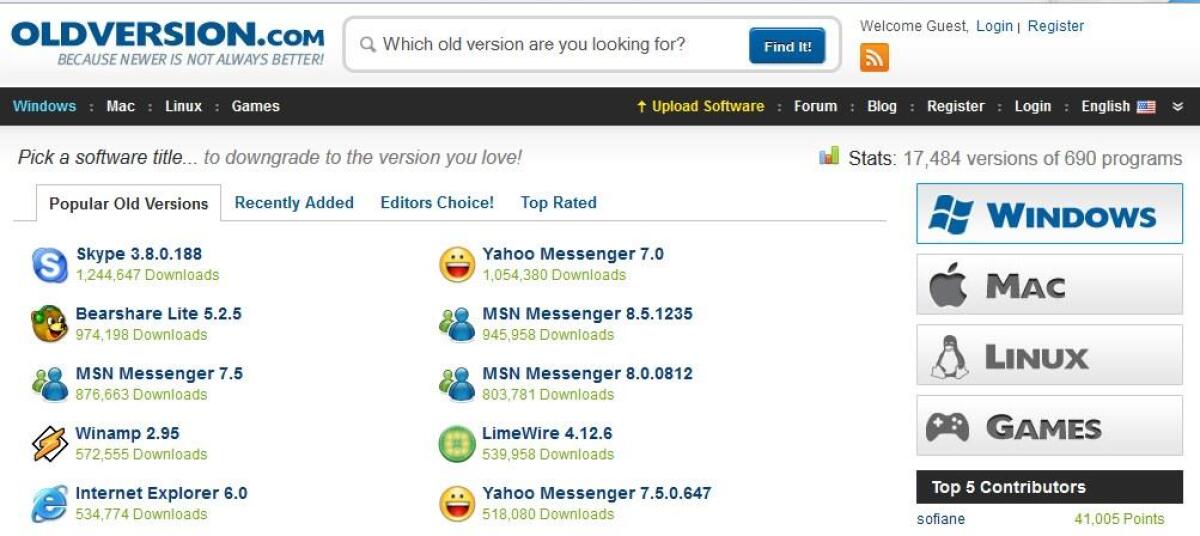Open the orange RSS feed icon
Viewport: 1200px width, 536px height.
click(874, 58)
